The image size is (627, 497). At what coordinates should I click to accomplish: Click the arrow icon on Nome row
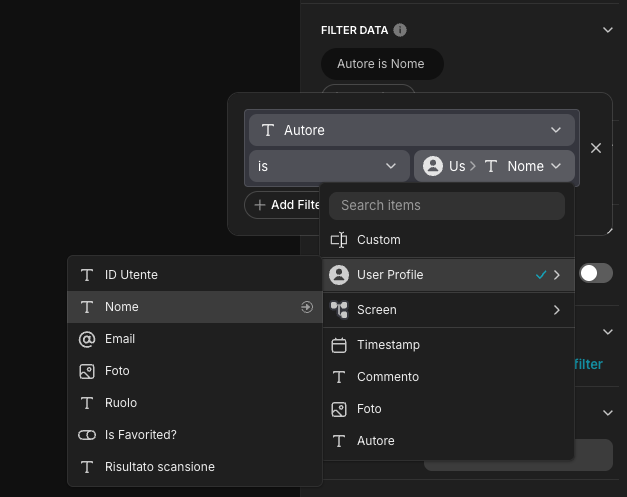[x=307, y=307]
